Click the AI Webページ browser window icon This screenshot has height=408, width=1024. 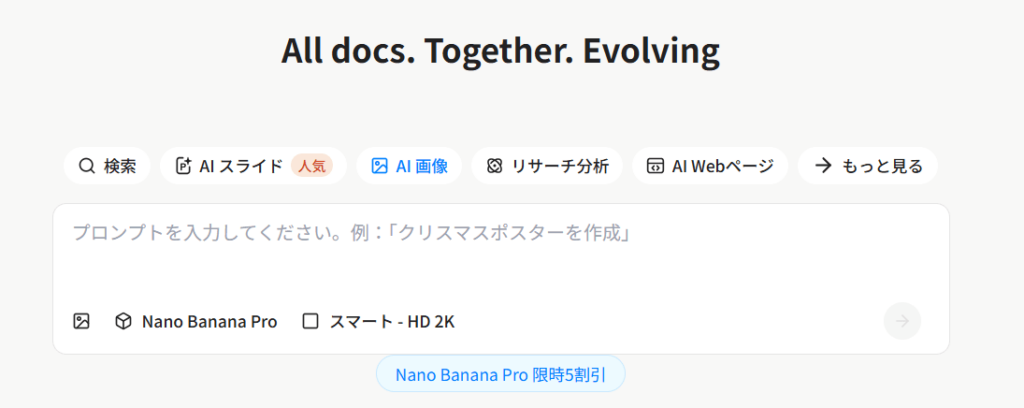[x=655, y=166]
